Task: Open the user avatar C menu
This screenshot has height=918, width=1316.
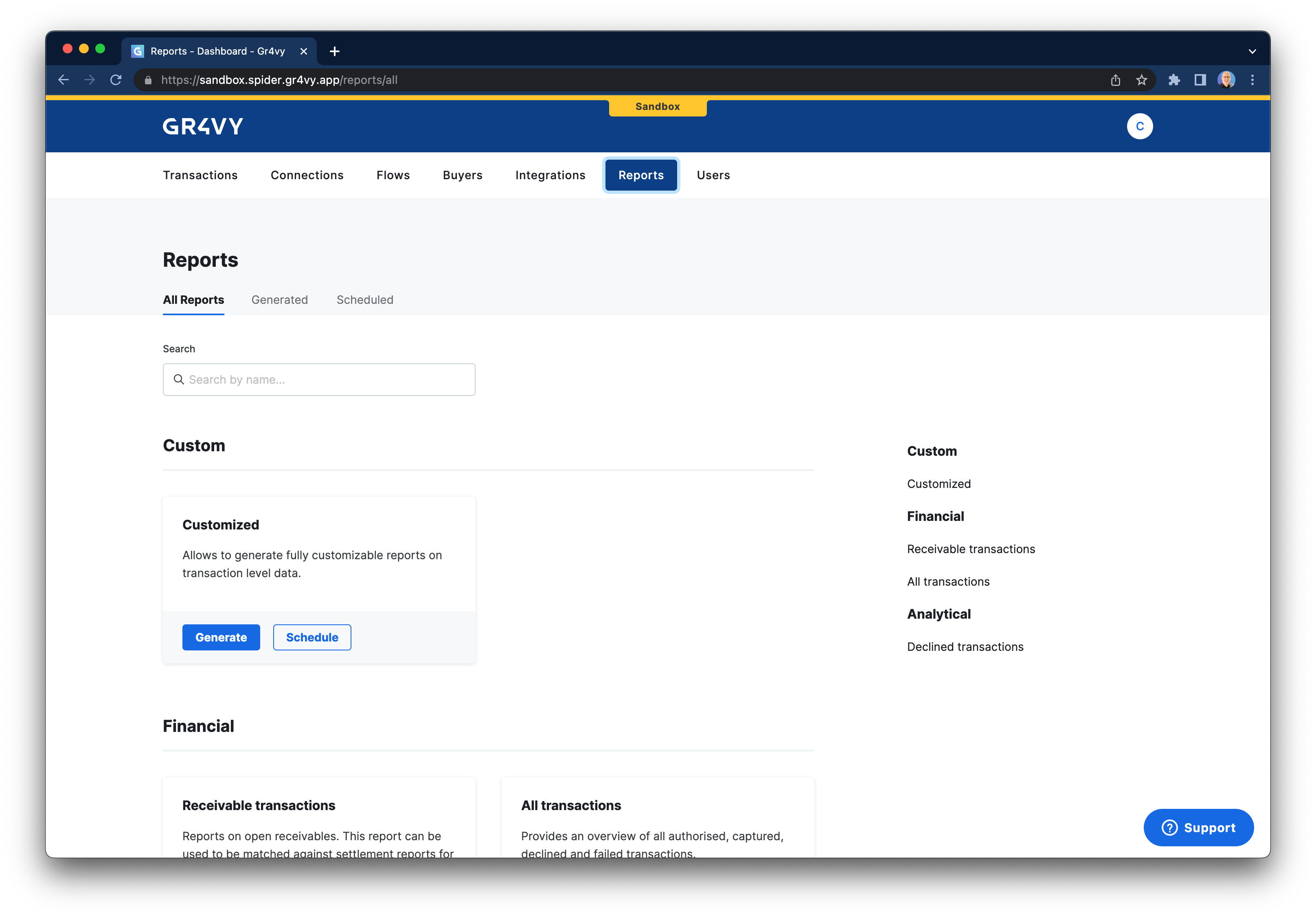Action: [x=1139, y=126]
